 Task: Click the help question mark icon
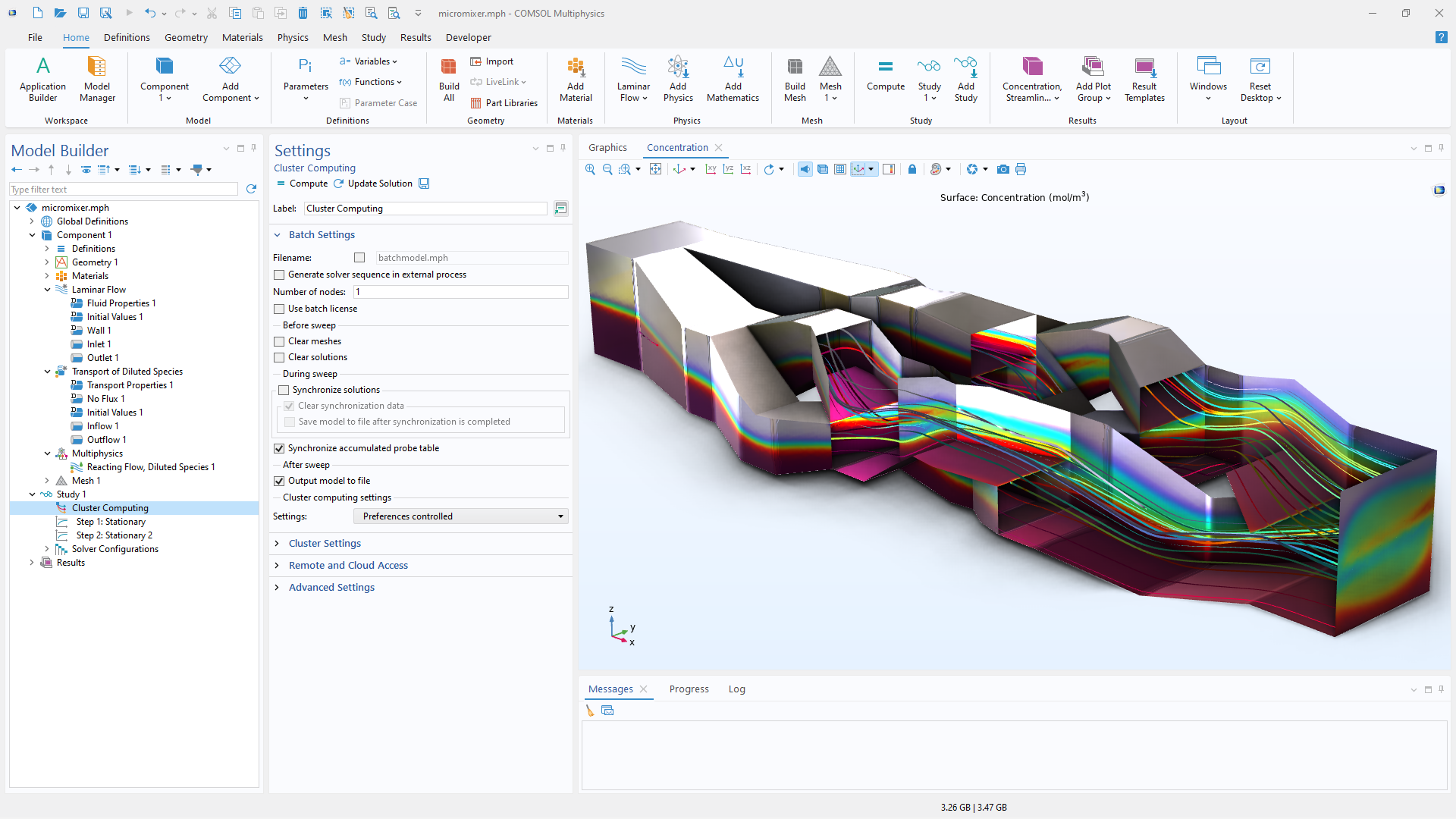point(1441,37)
